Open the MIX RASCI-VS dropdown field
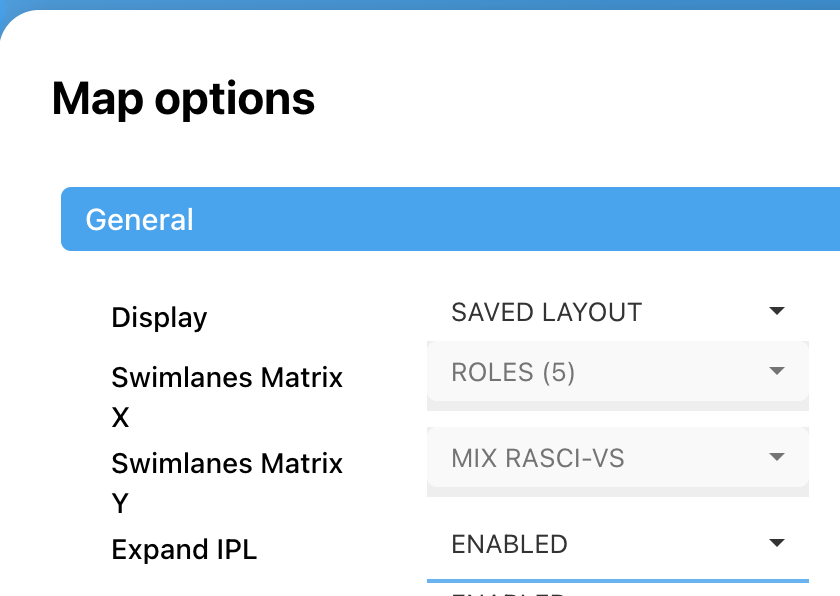The image size is (840, 596). [600, 459]
